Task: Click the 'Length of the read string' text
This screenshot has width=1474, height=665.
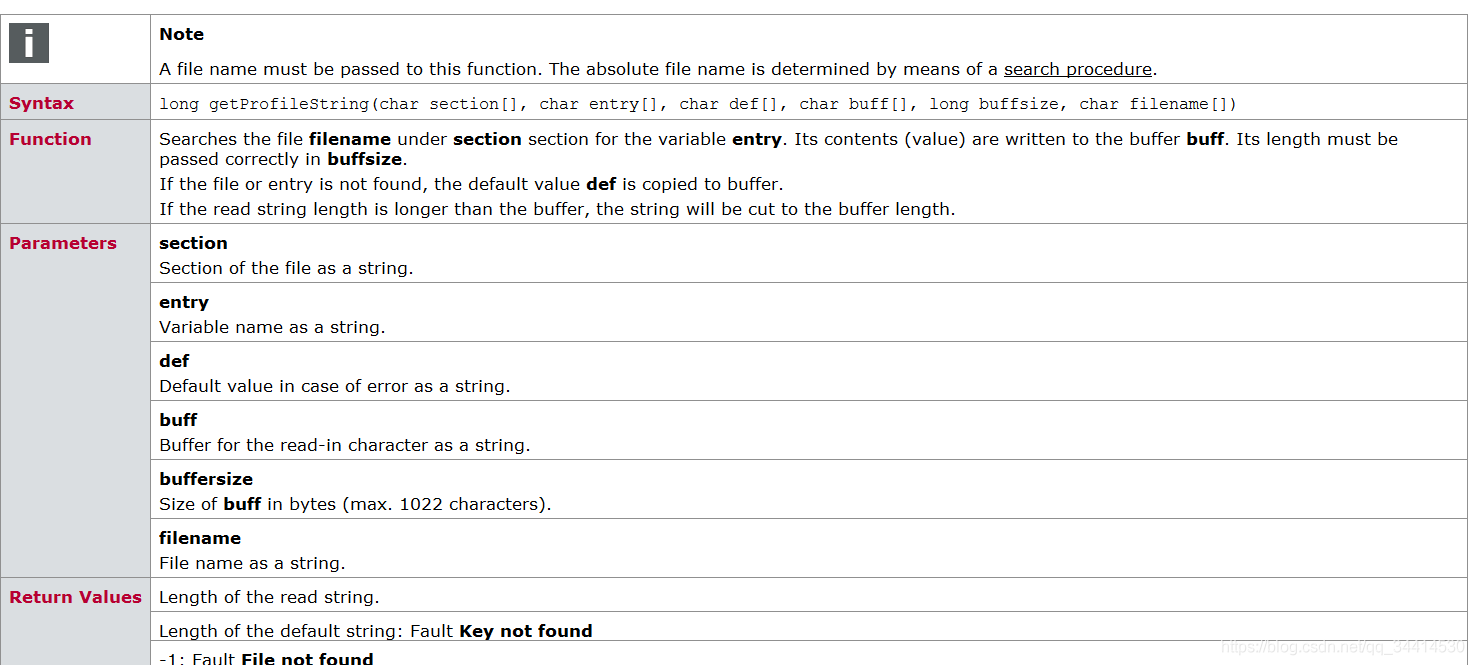Action: [x=269, y=597]
